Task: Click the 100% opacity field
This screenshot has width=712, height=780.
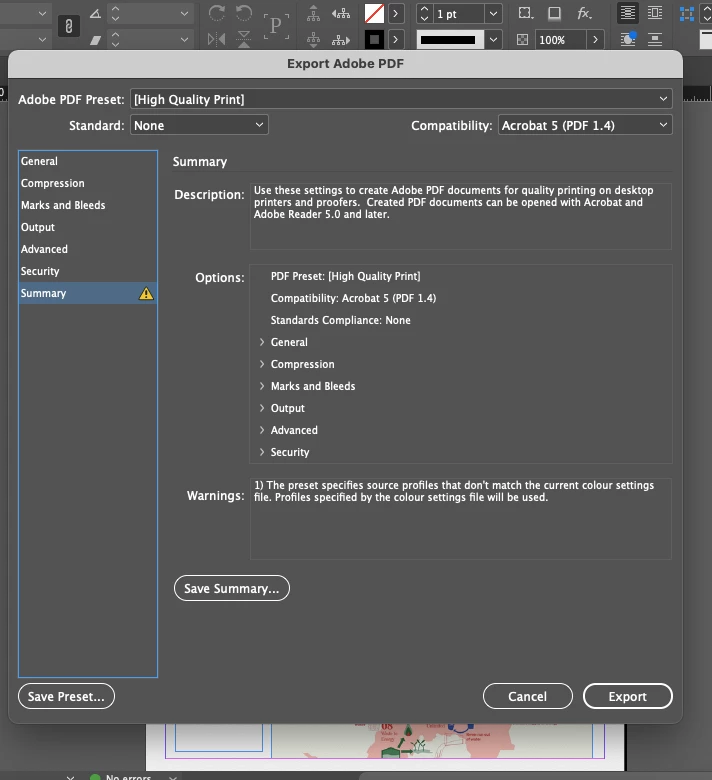Action: point(560,40)
